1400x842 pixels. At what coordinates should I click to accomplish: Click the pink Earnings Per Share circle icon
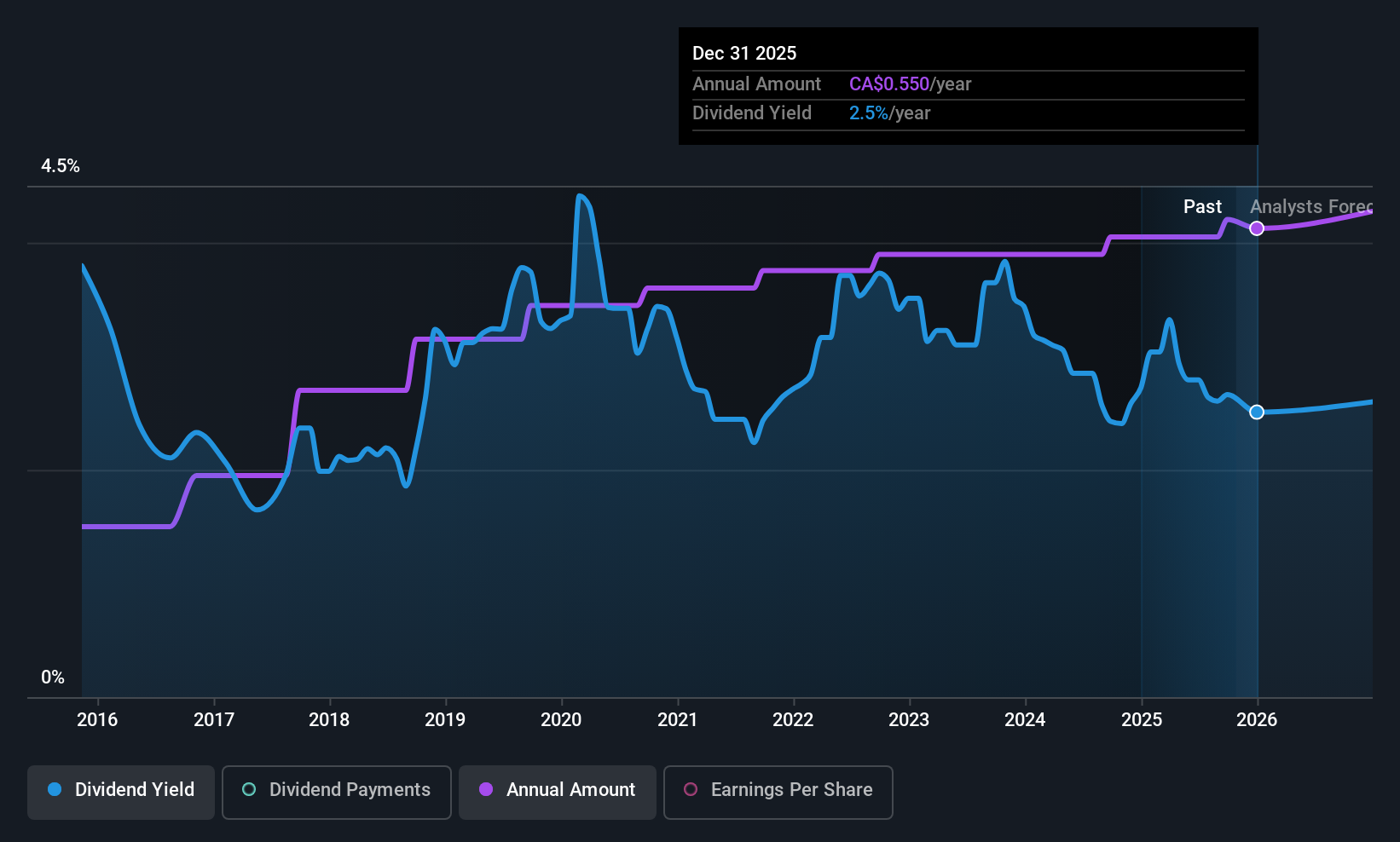click(691, 790)
